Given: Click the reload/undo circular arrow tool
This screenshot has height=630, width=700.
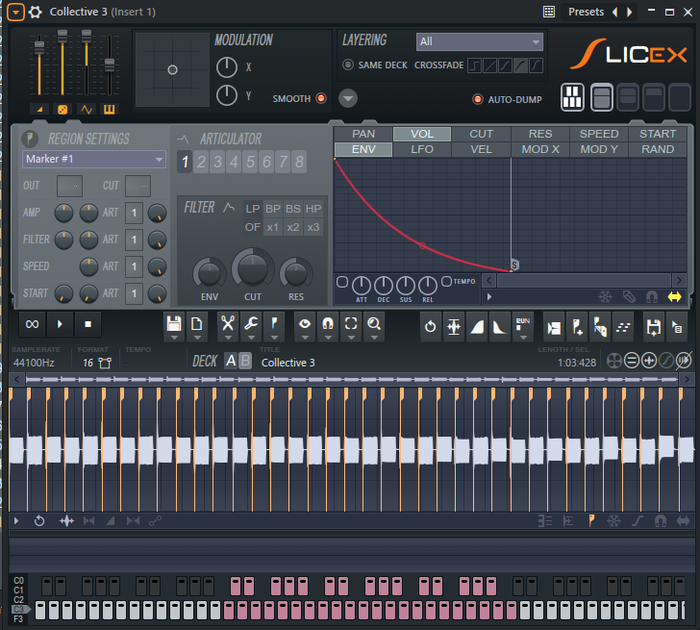Looking at the screenshot, I should tap(430, 326).
